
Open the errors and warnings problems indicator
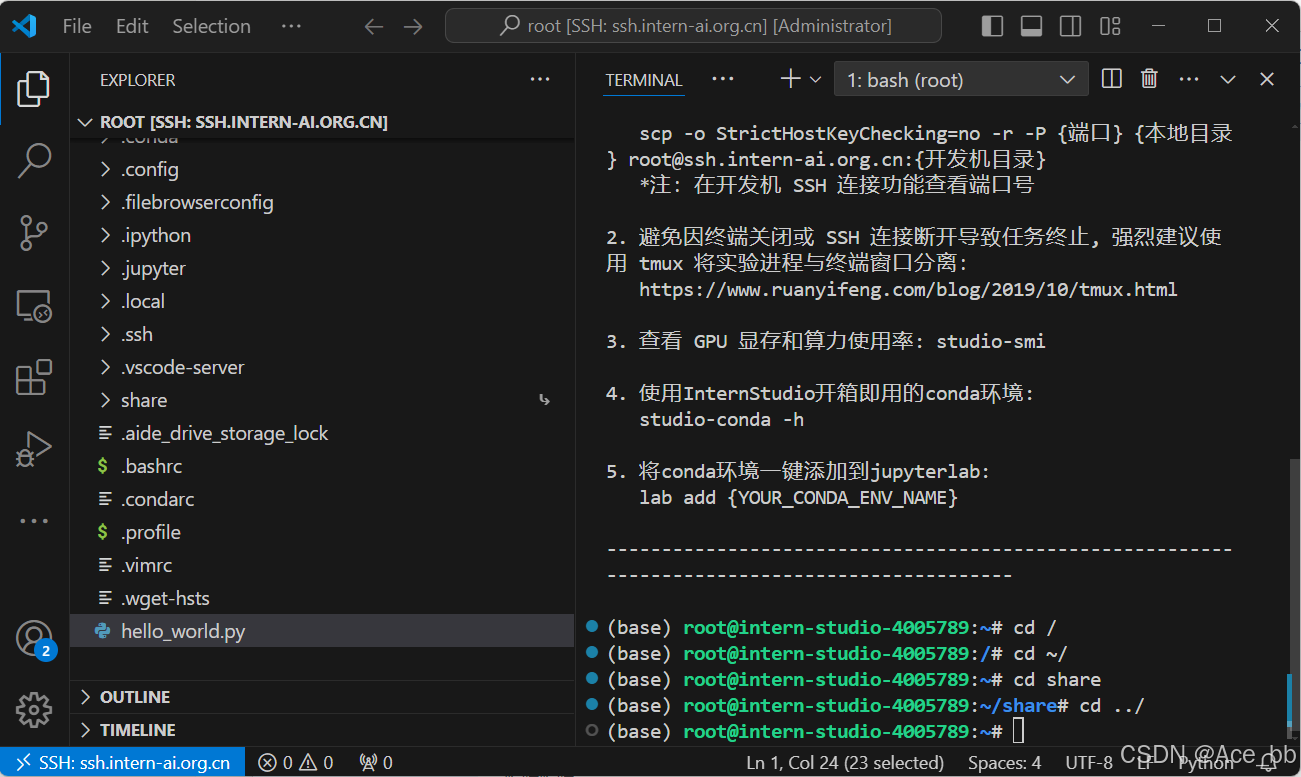[296, 763]
